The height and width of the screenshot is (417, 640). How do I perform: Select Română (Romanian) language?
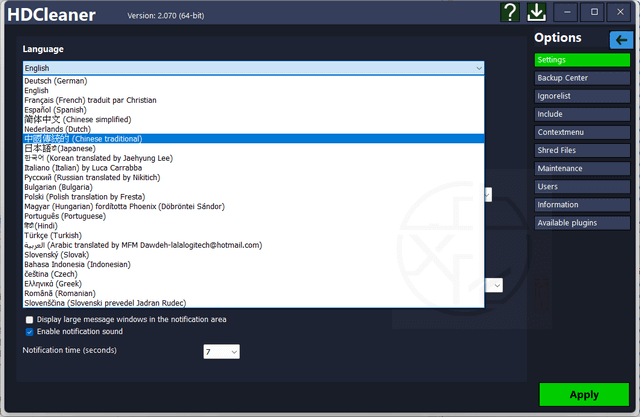(x=253, y=293)
